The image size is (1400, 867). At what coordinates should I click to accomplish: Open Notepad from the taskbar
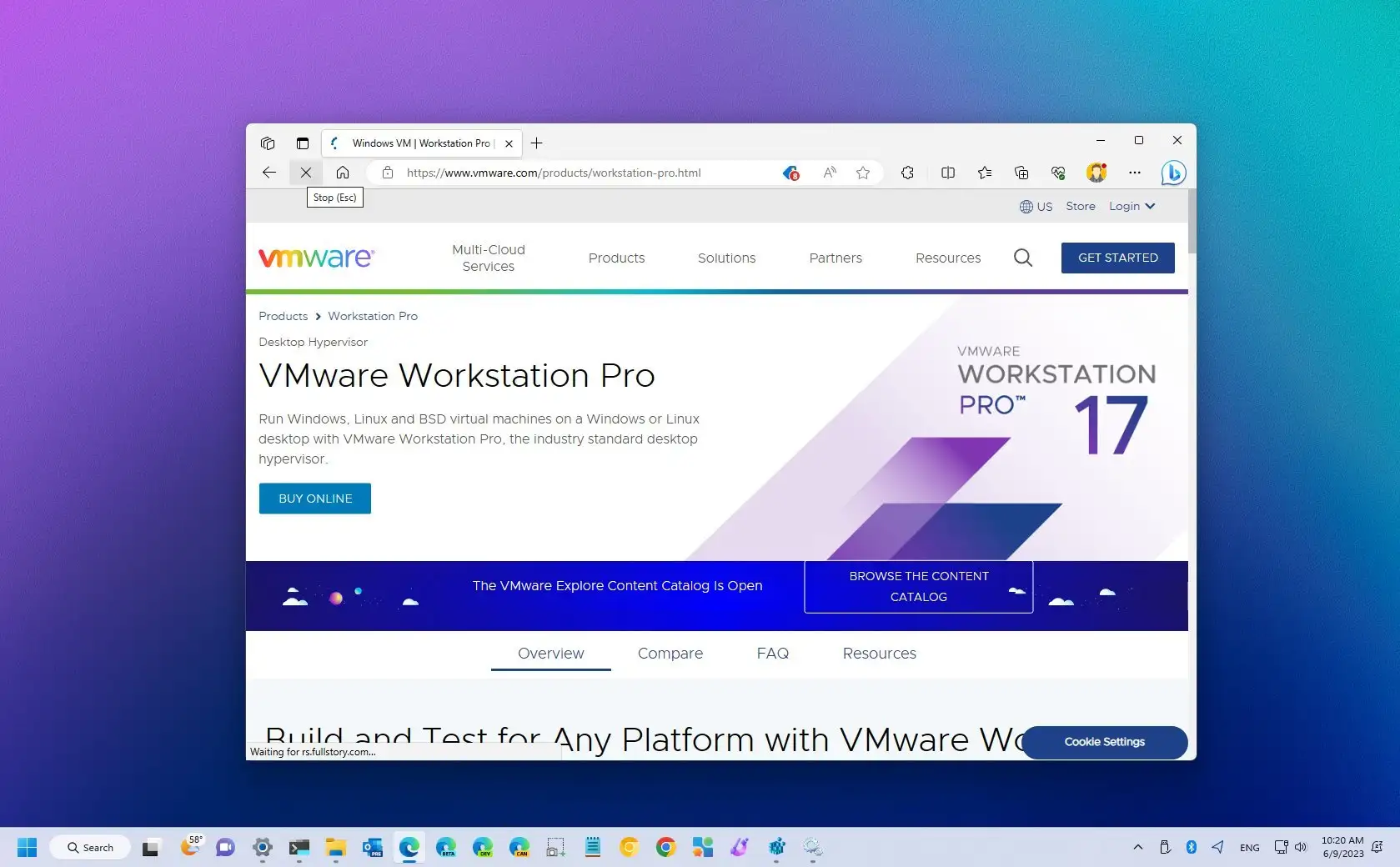click(592, 848)
